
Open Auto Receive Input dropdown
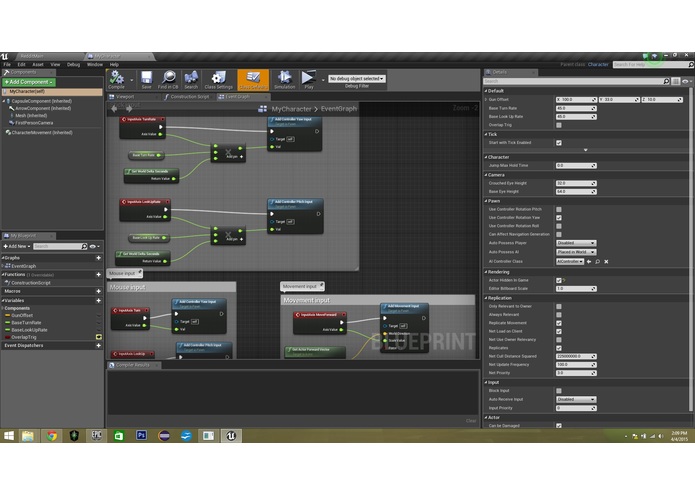pos(576,400)
